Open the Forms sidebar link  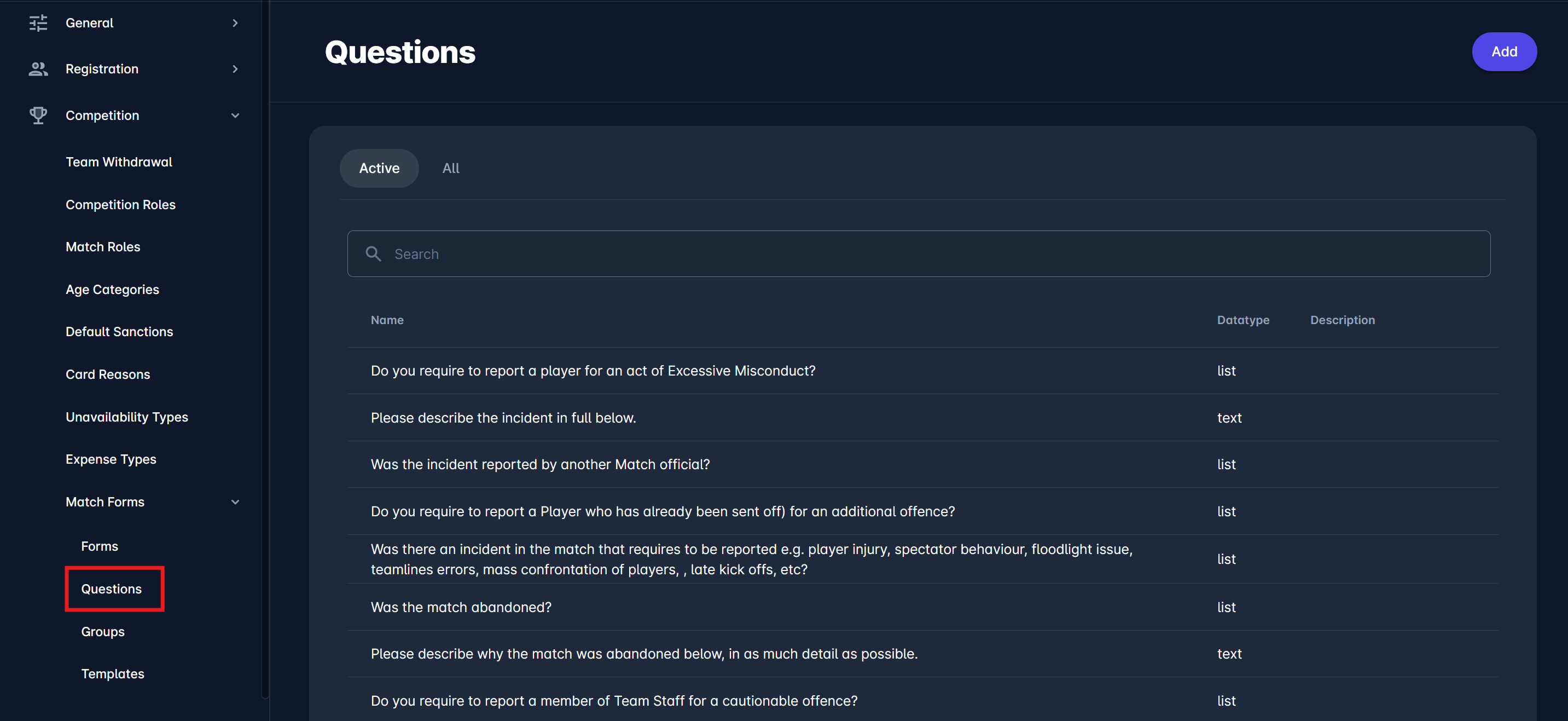[100, 546]
